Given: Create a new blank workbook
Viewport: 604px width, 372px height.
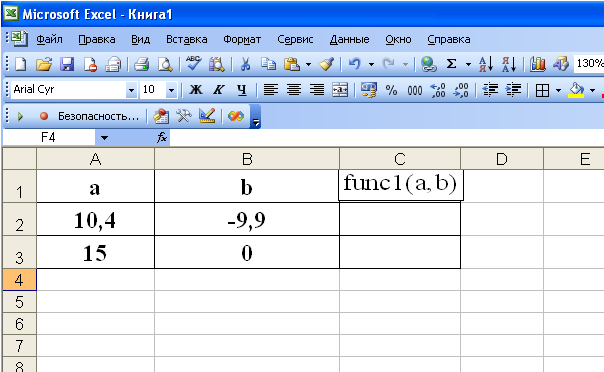Looking at the screenshot, I should (x=20, y=64).
